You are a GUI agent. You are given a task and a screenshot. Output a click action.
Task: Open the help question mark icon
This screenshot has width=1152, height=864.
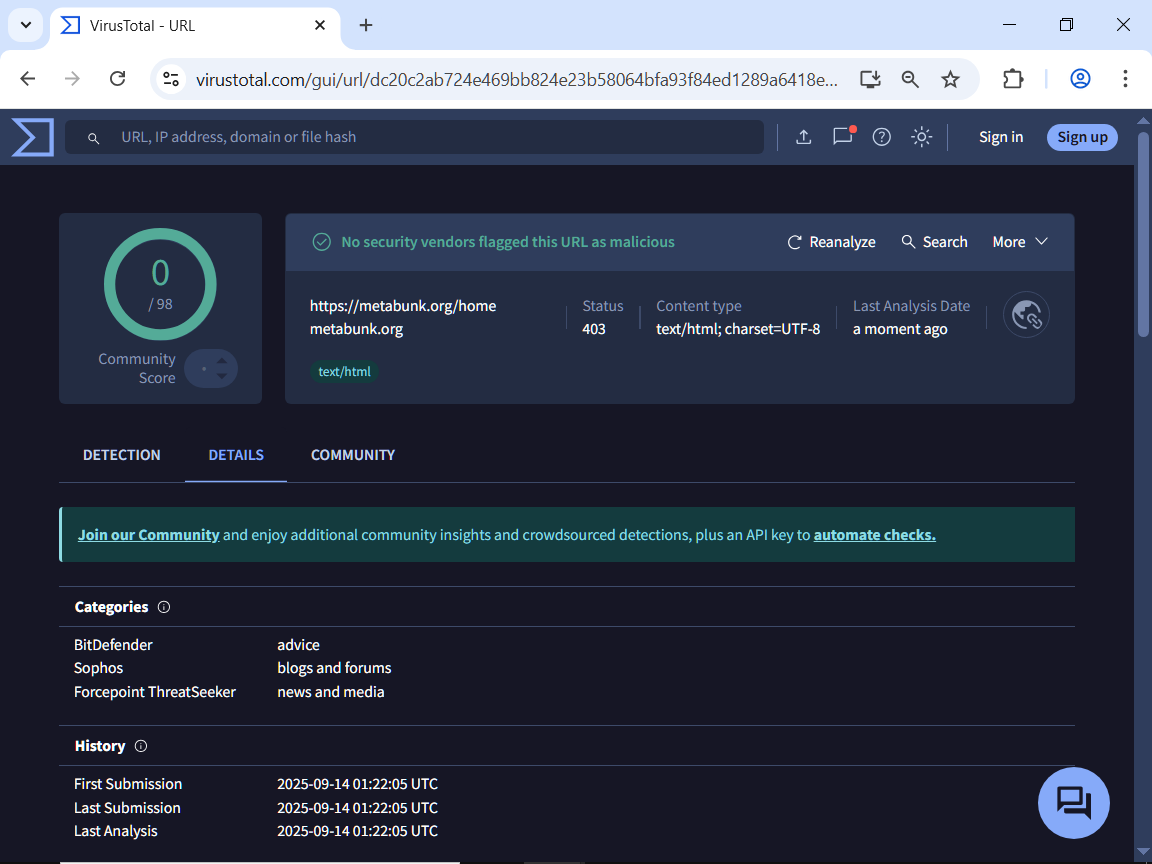tap(881, 137)
